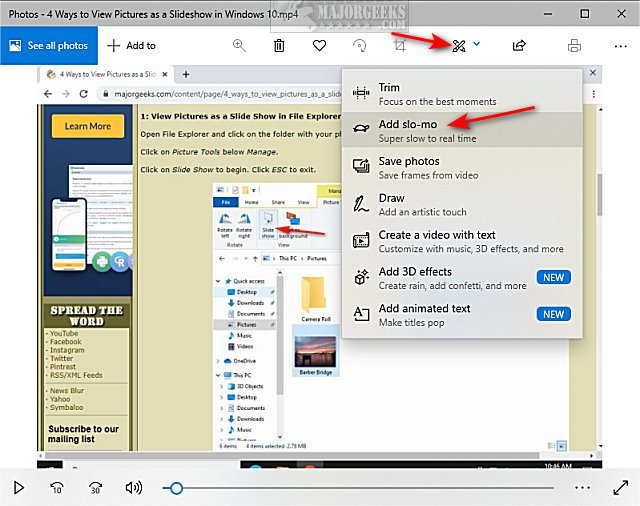Choose Create a video with text

pos(462,241)
